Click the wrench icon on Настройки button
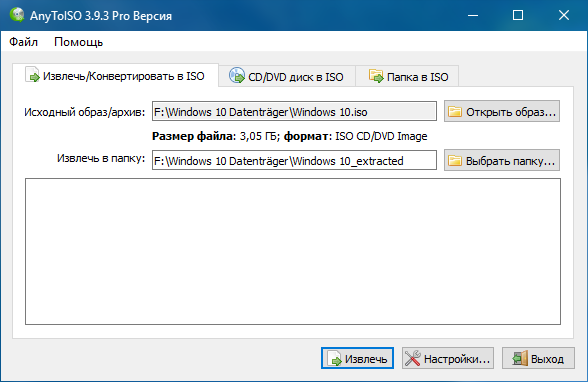The width and height of the screenshot is (588, 382). coord(412,358)
